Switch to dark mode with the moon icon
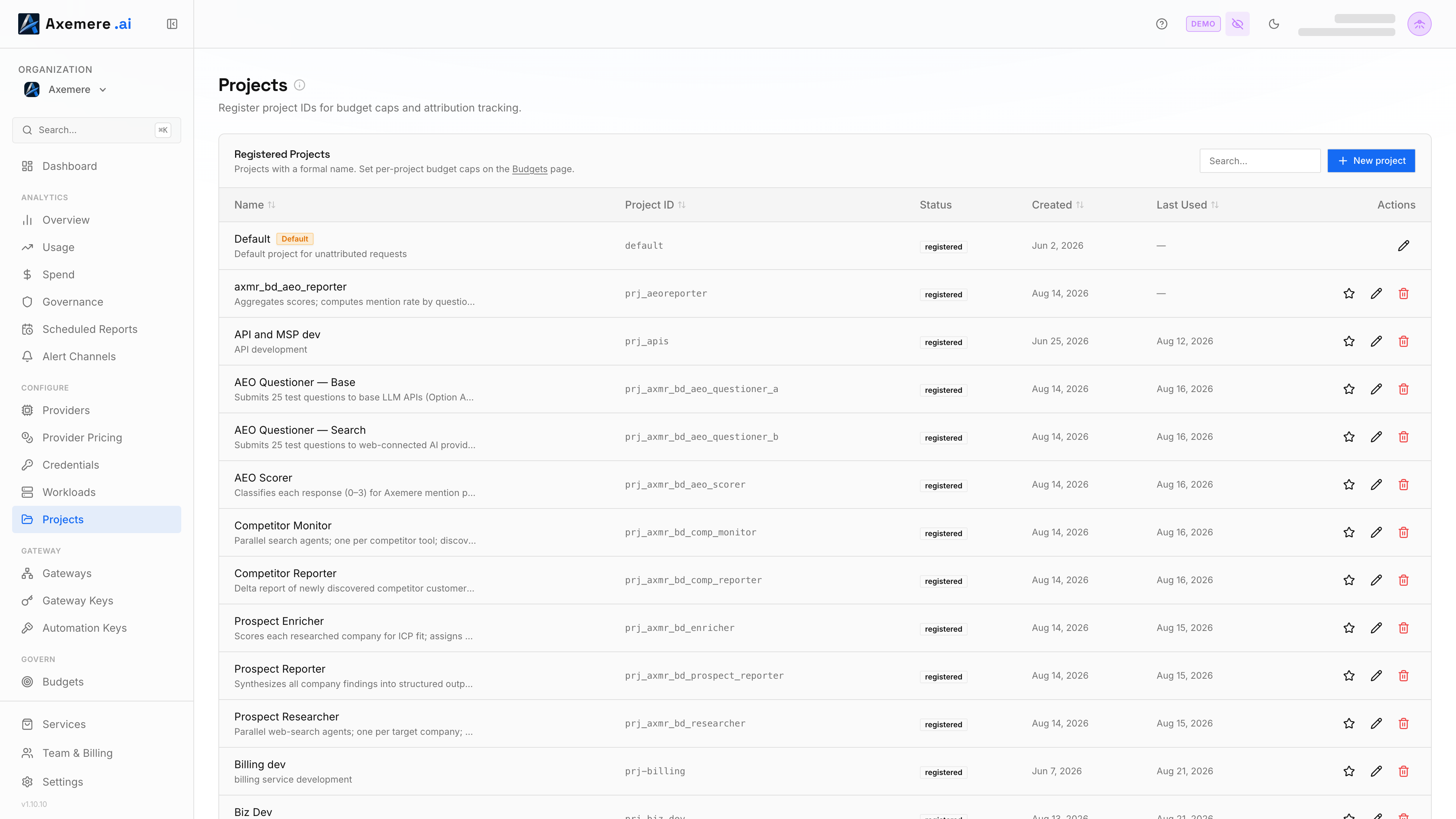Image resolution: width=1456 pixels, height=819 pixels. [1274, 24]
